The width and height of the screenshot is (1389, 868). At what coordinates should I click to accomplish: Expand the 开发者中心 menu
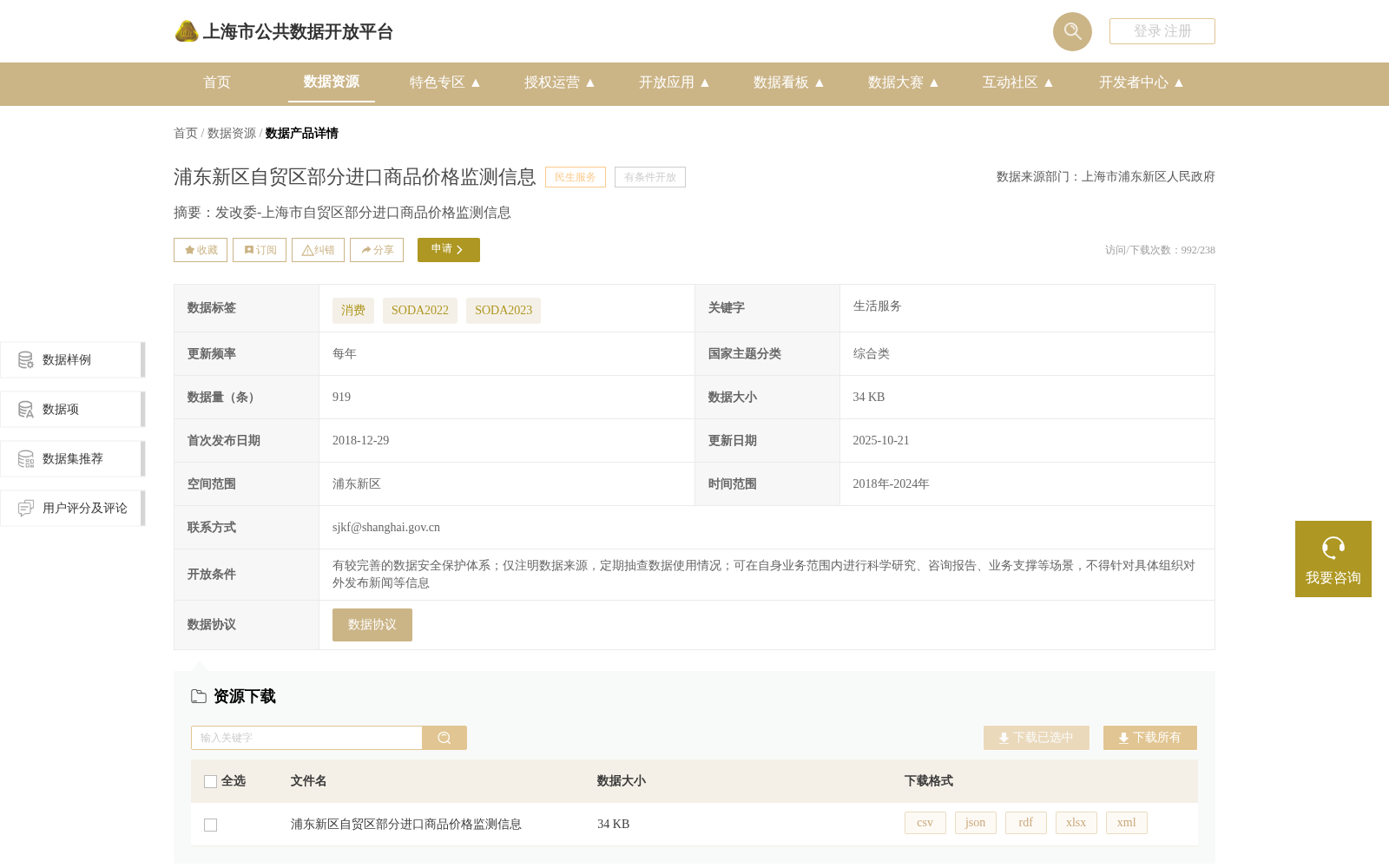(x=1142, y=82)
